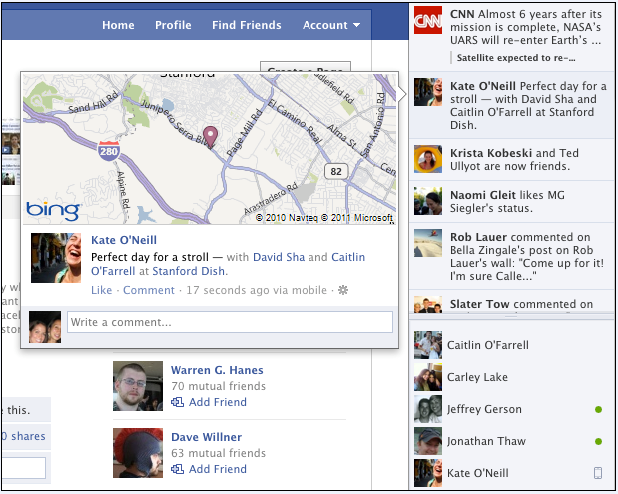Open the Home menu item

coord(118,25)
